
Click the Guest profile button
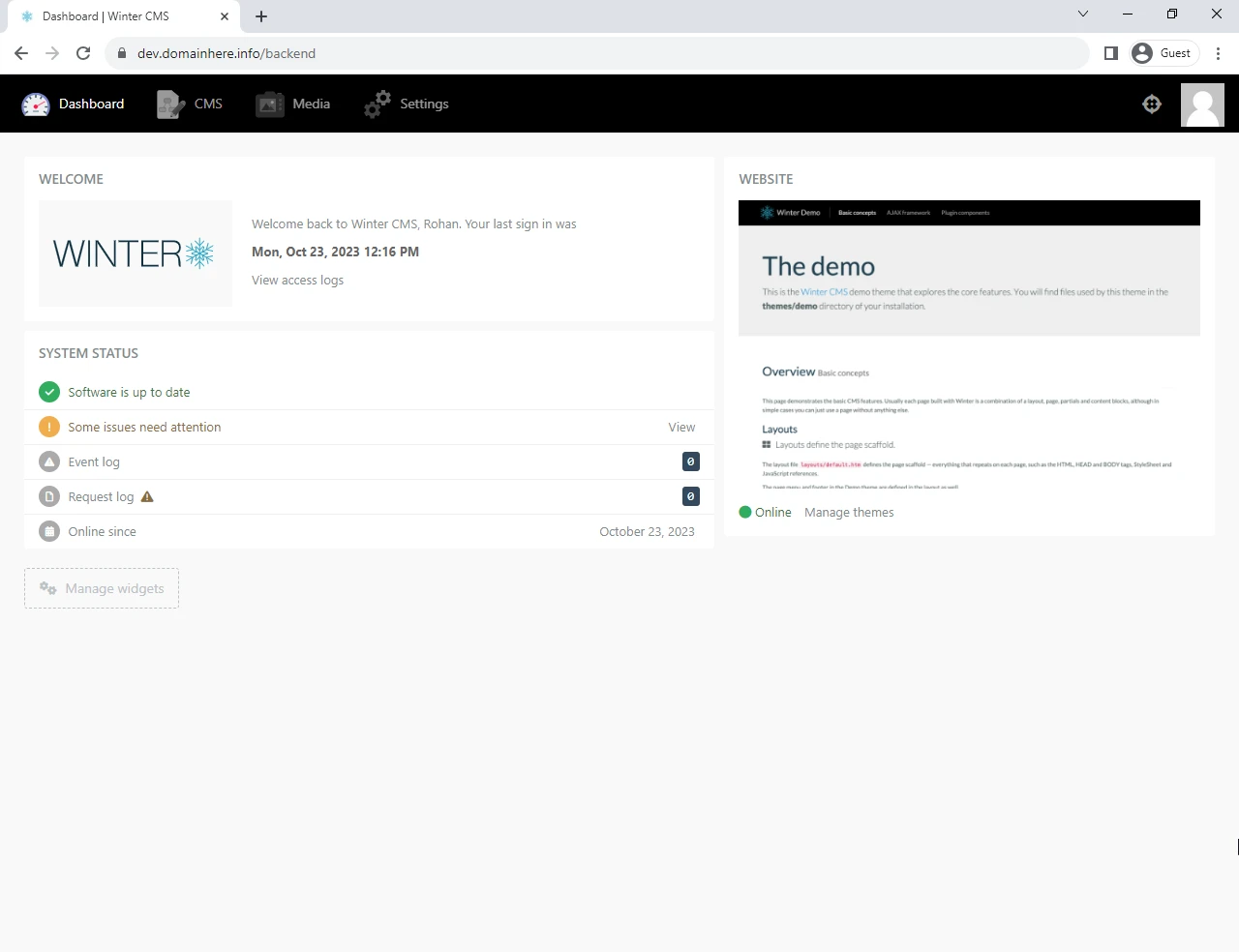[1164, 53]
